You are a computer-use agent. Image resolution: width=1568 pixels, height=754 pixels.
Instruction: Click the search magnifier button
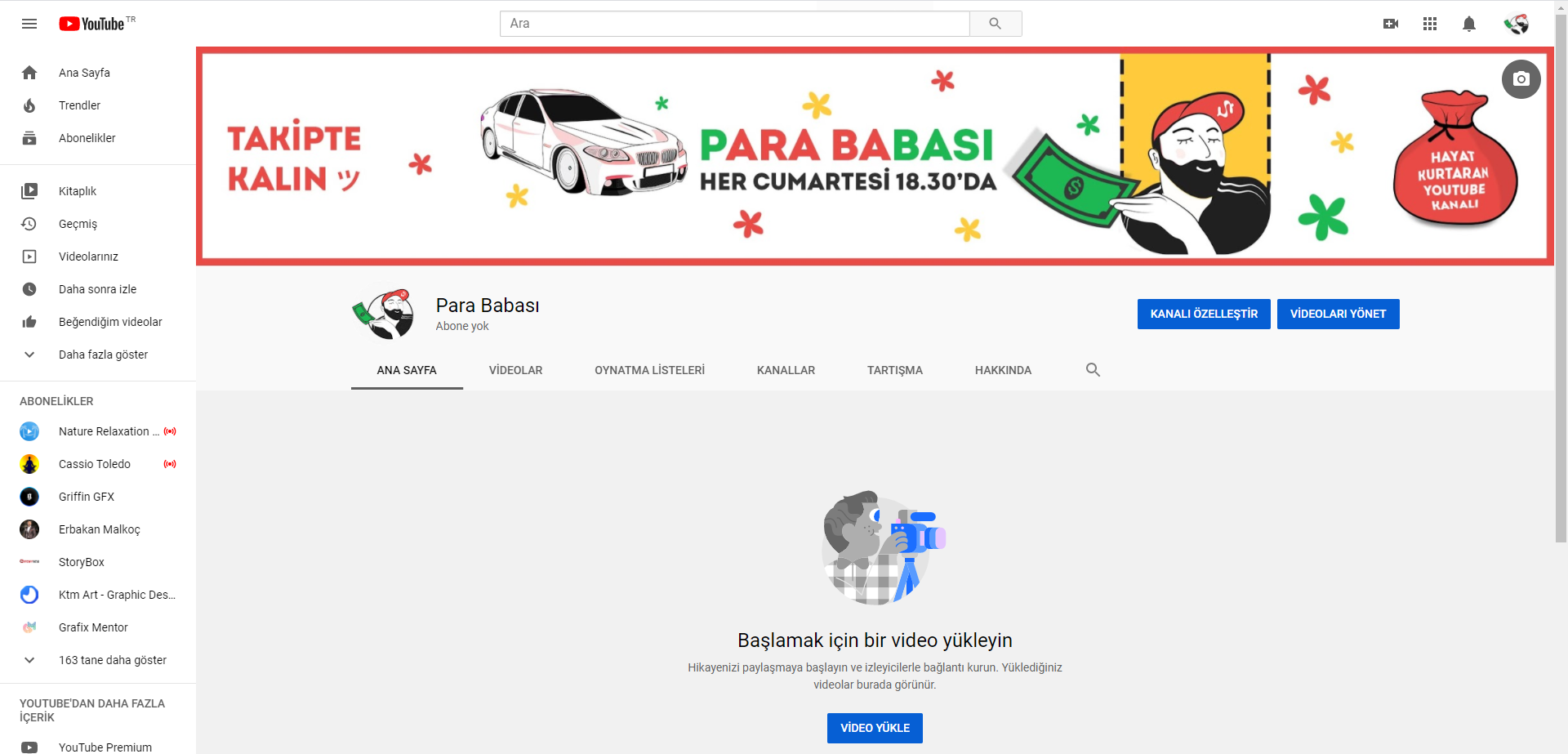click(996, 24)
